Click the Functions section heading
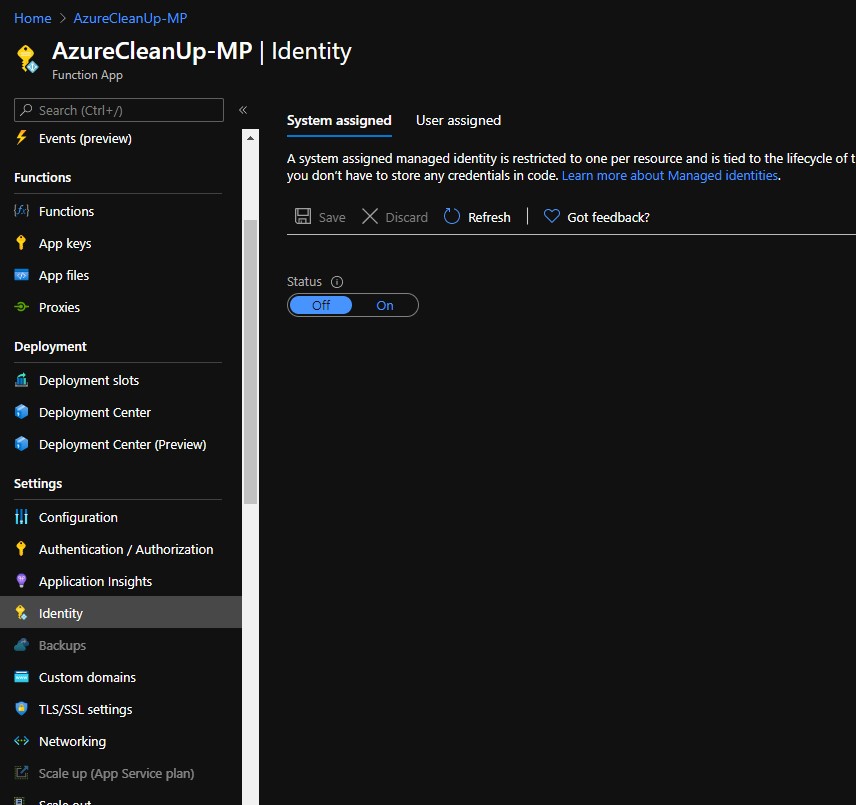Screen dimensions: 856x805 point(43,177)
